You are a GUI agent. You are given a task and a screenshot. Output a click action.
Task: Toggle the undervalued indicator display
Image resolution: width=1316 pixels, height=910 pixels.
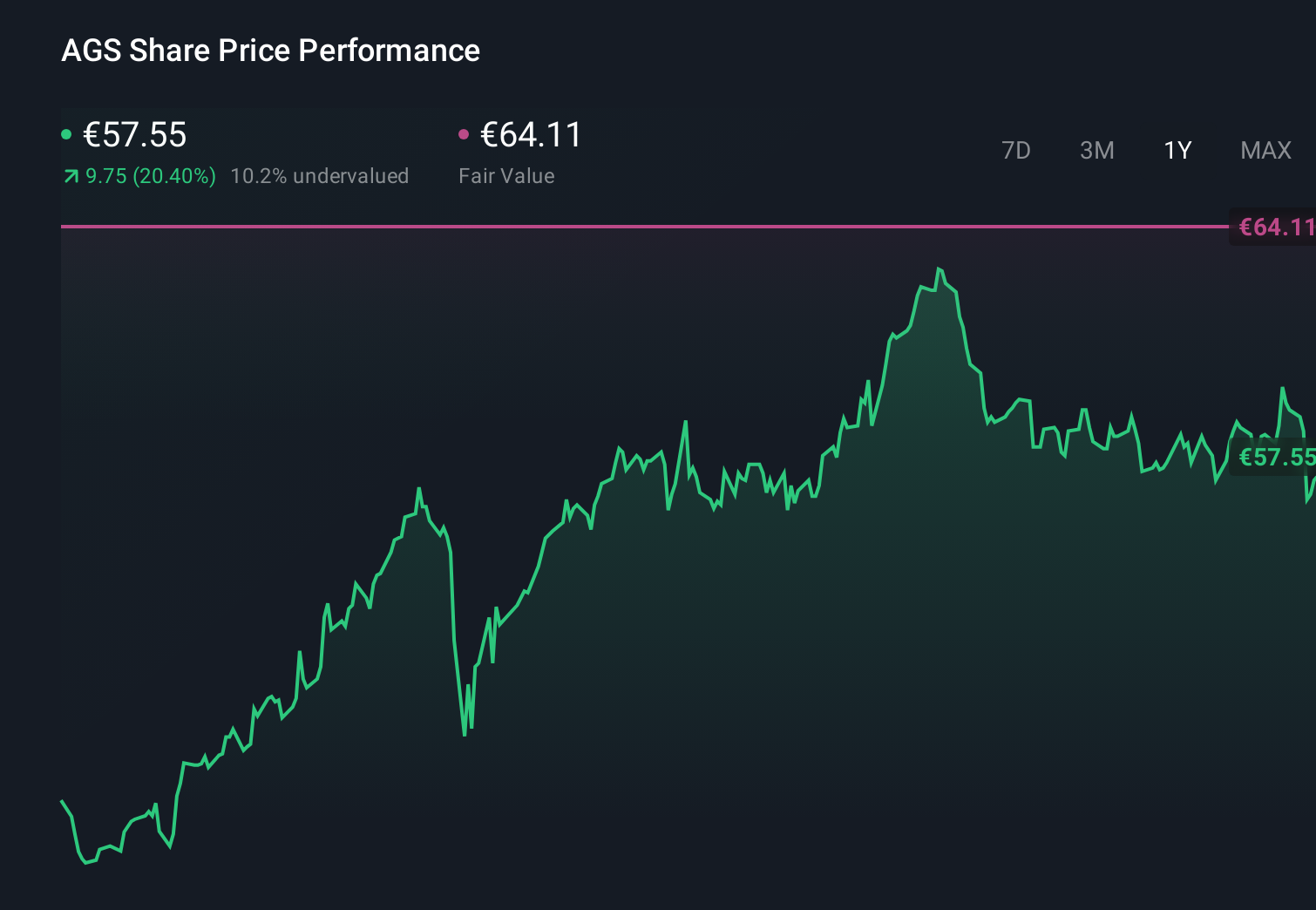tap(319, 175)
